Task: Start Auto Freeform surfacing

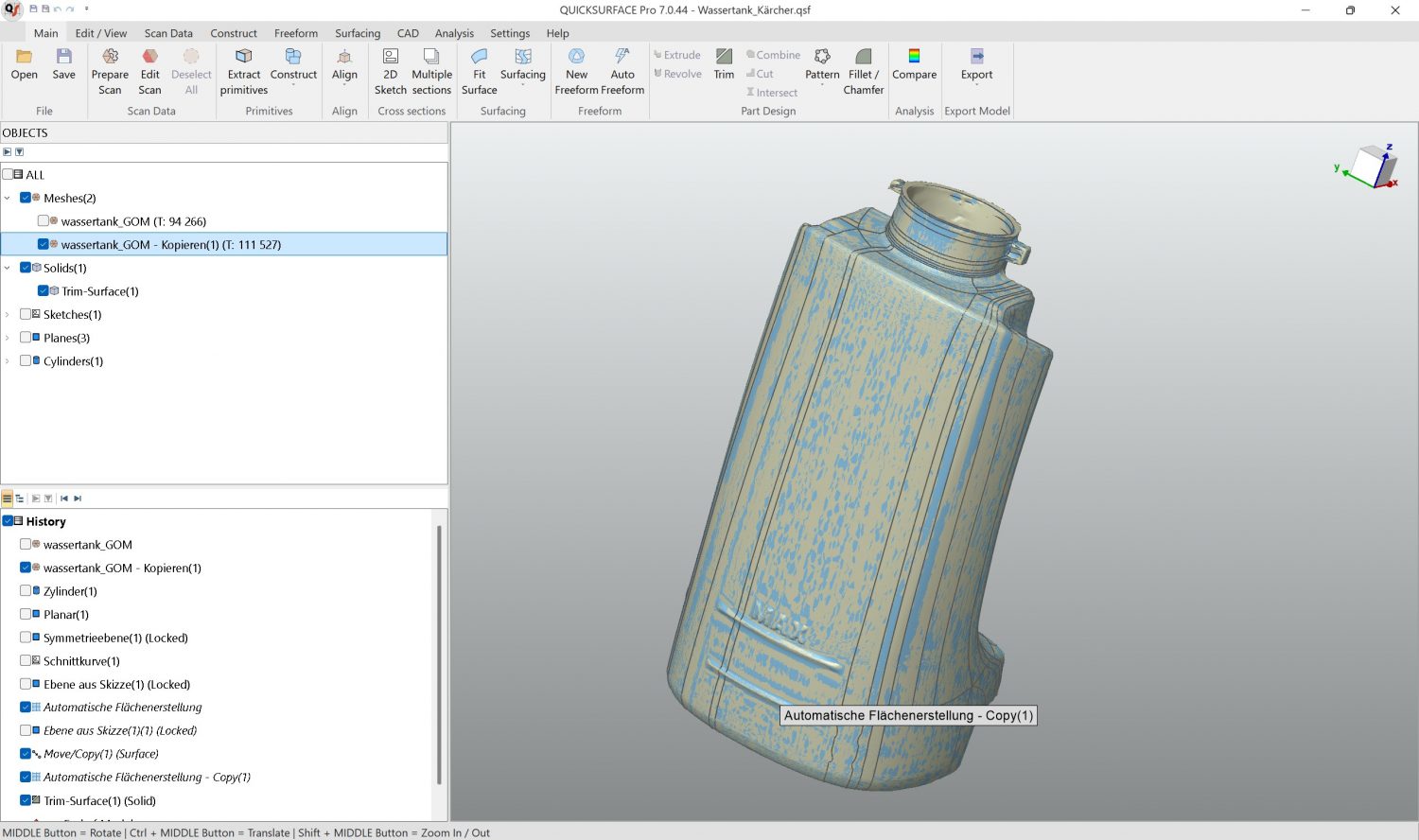Action: point(622,58)
